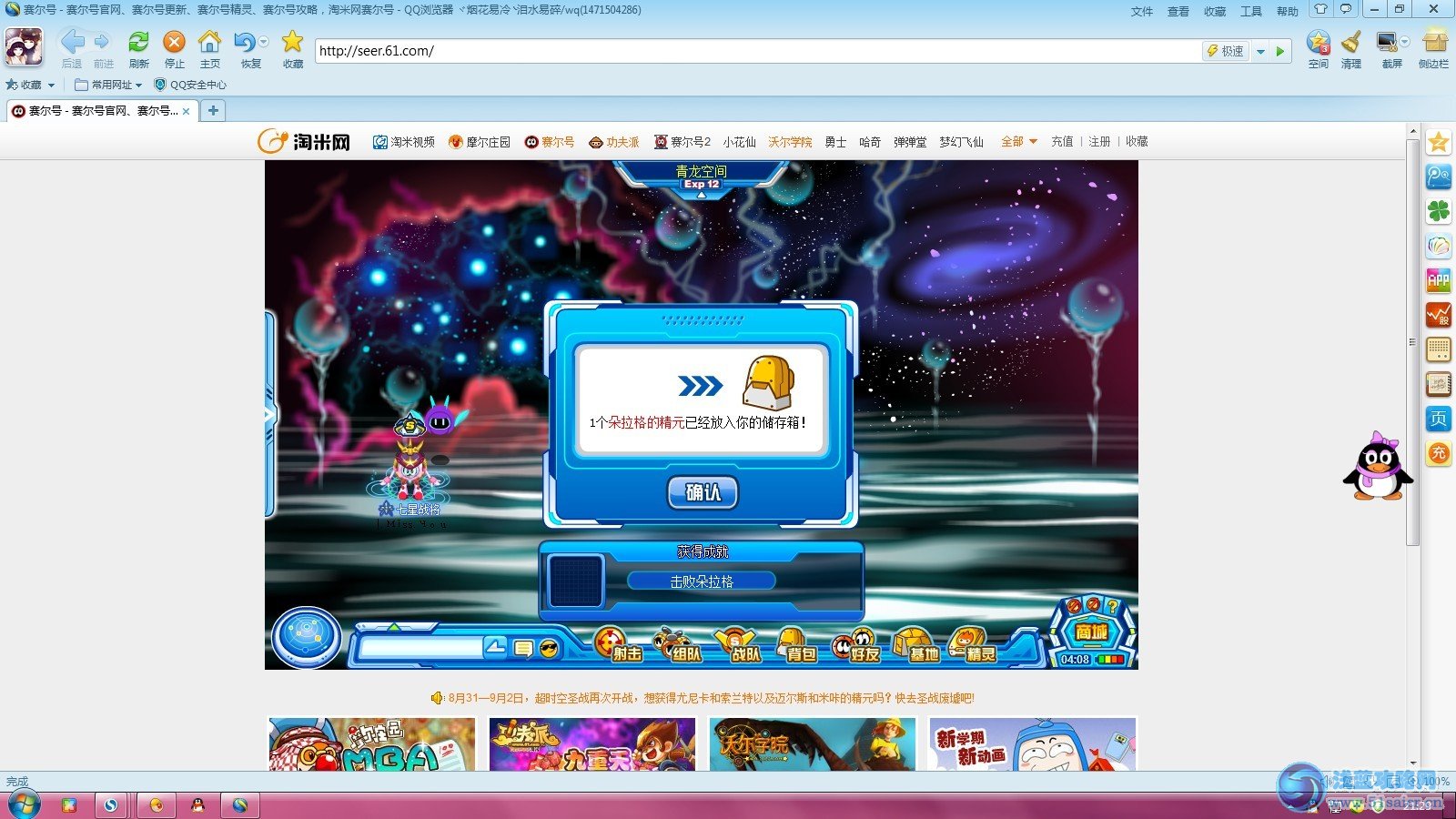Open the 文件 menu
Screen dimensions: 1456x819
click(x=1142, y=11)
